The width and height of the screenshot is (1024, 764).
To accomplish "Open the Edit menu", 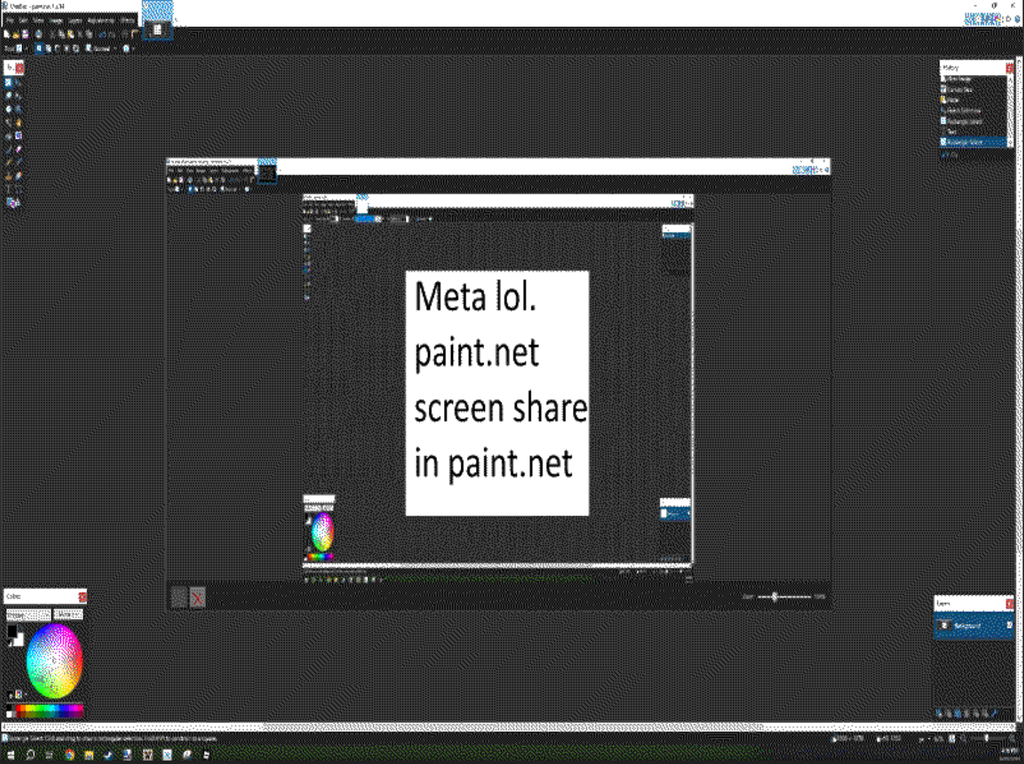I will pyautogui.click(x=24, y=20).
